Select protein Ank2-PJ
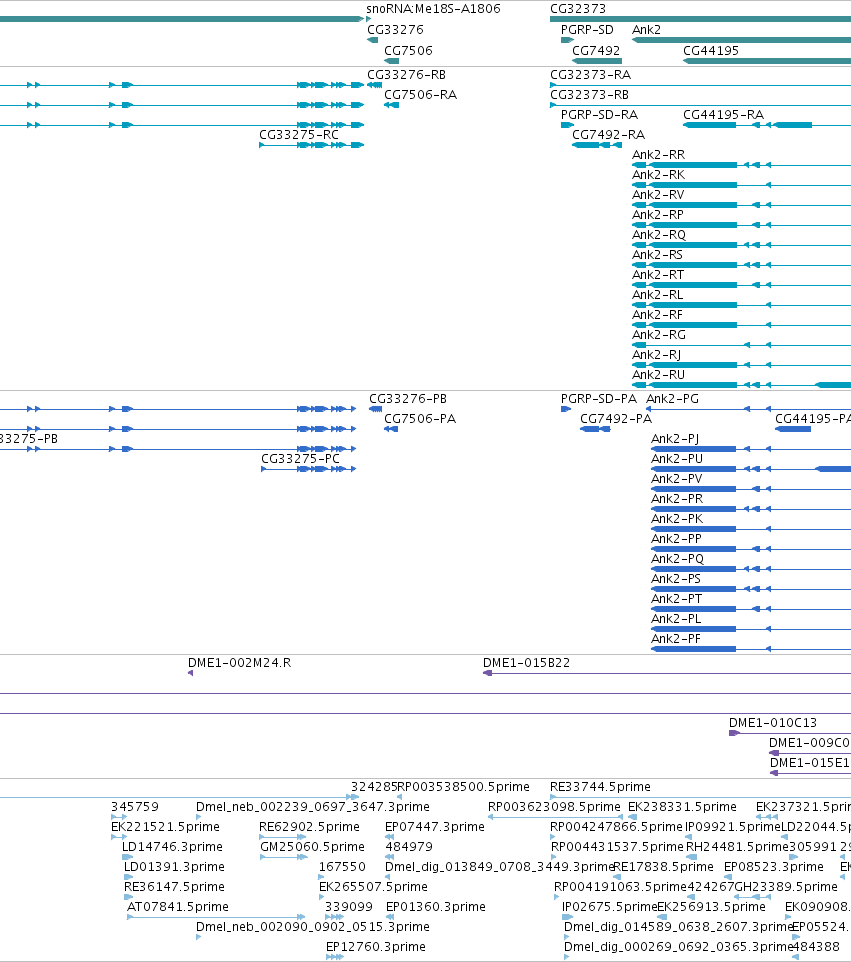Viewport: 851px width, 962px height. click(x=675, y=439)
